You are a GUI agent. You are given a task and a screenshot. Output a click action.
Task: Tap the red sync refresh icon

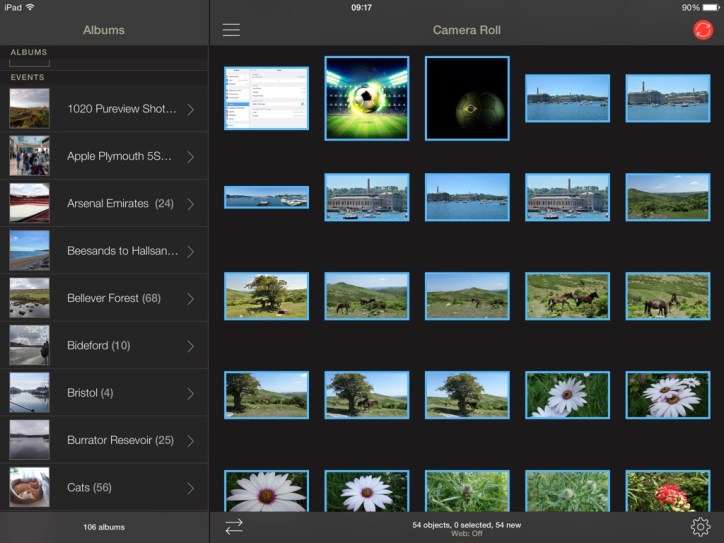[x=703, y=30]
